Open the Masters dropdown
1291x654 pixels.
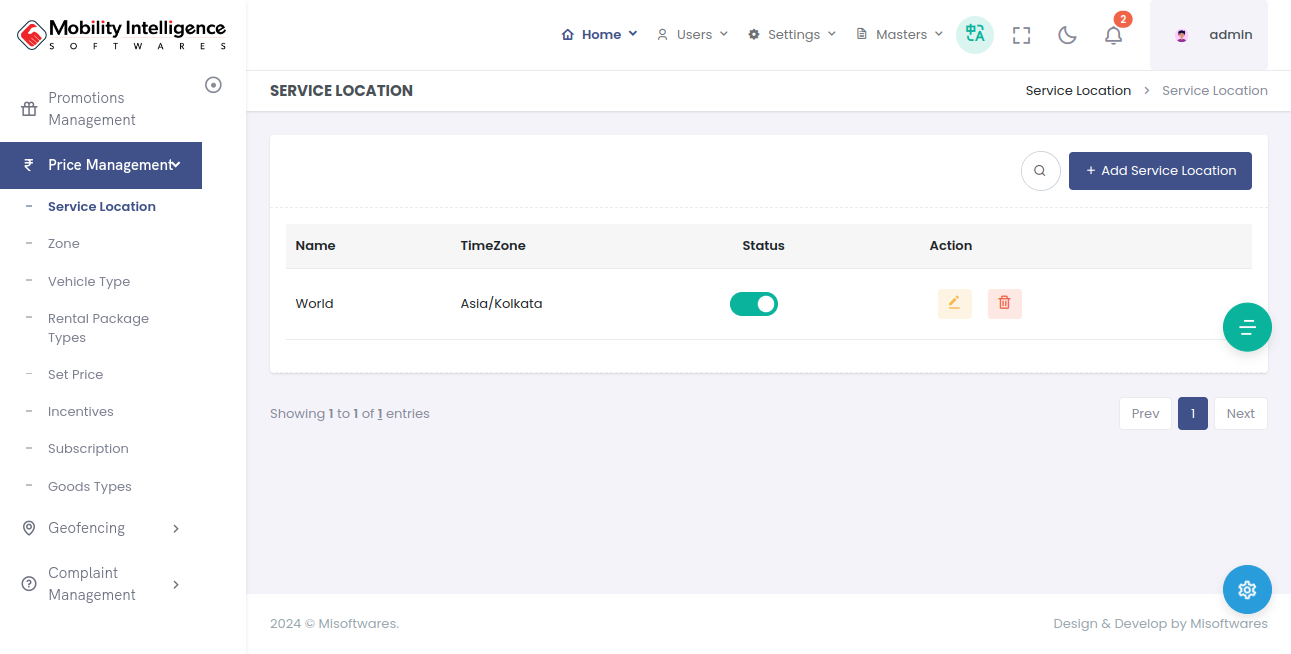(899, 35)
